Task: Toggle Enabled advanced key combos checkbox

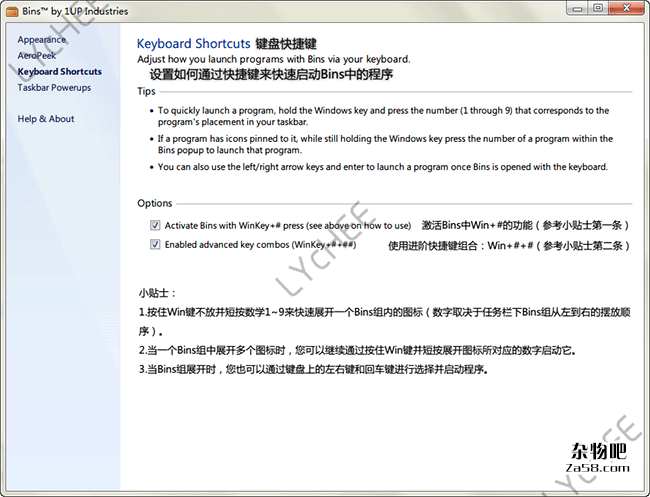Action: coord(155,244)
